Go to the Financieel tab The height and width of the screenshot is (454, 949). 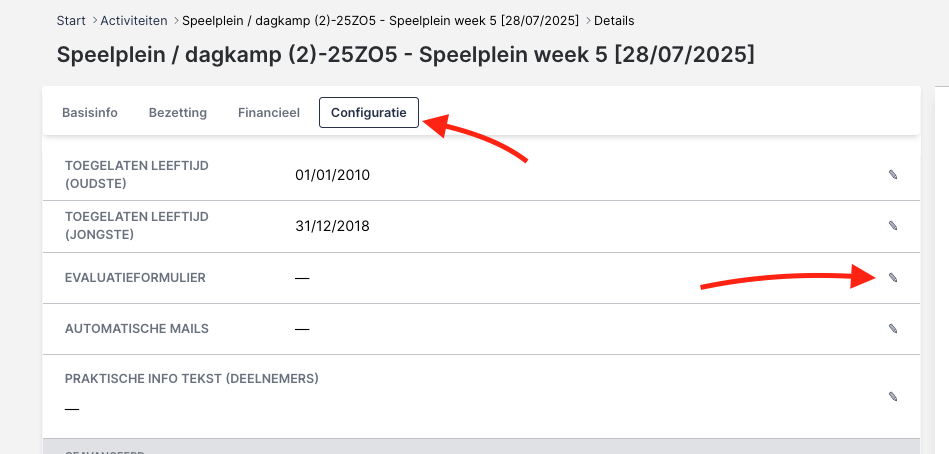click(x=269, y=113)
